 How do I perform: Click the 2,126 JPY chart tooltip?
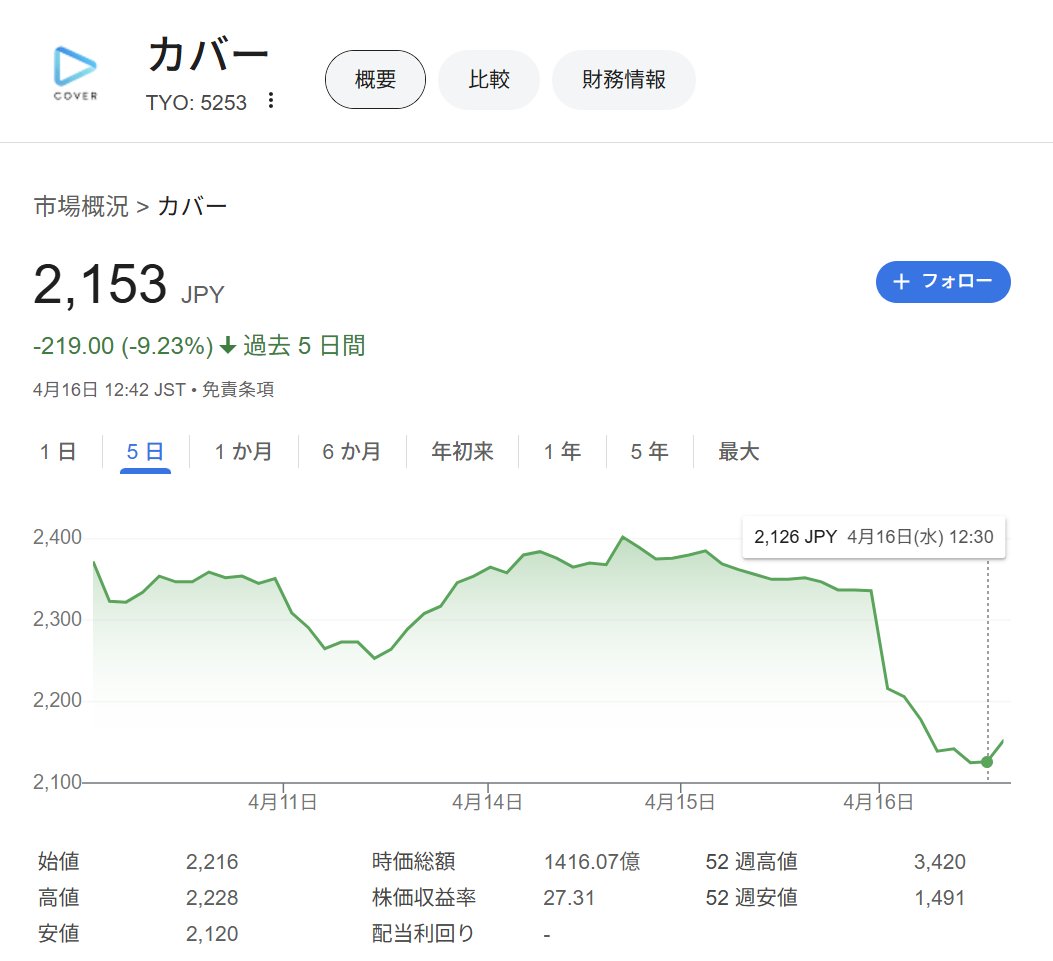point(873,537)
